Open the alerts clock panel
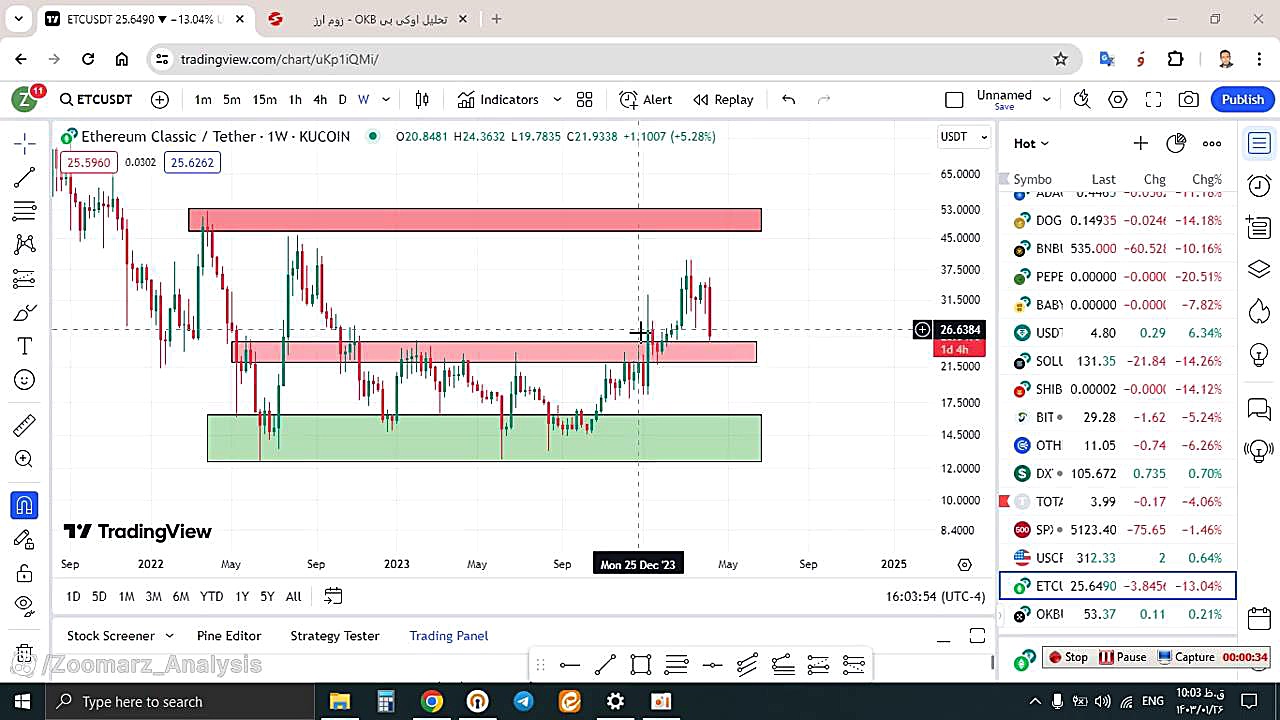Image resolution: width=1280 pixels, height=720 pixels. coord(1259,186)
